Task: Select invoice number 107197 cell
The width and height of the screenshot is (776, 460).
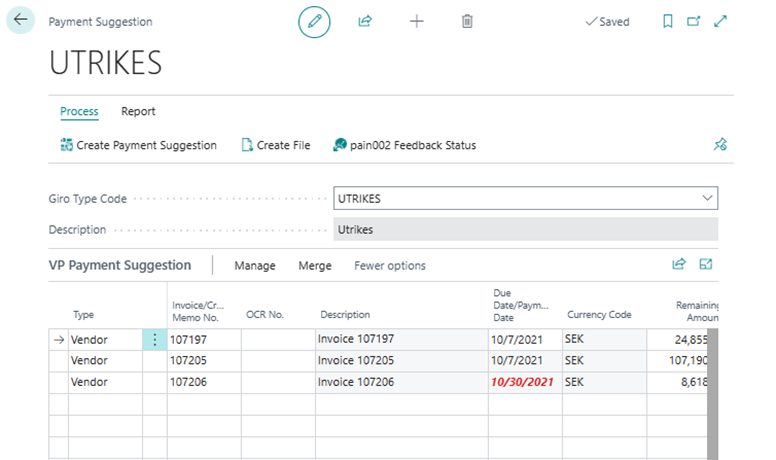Action: click(x=204, y=340)
